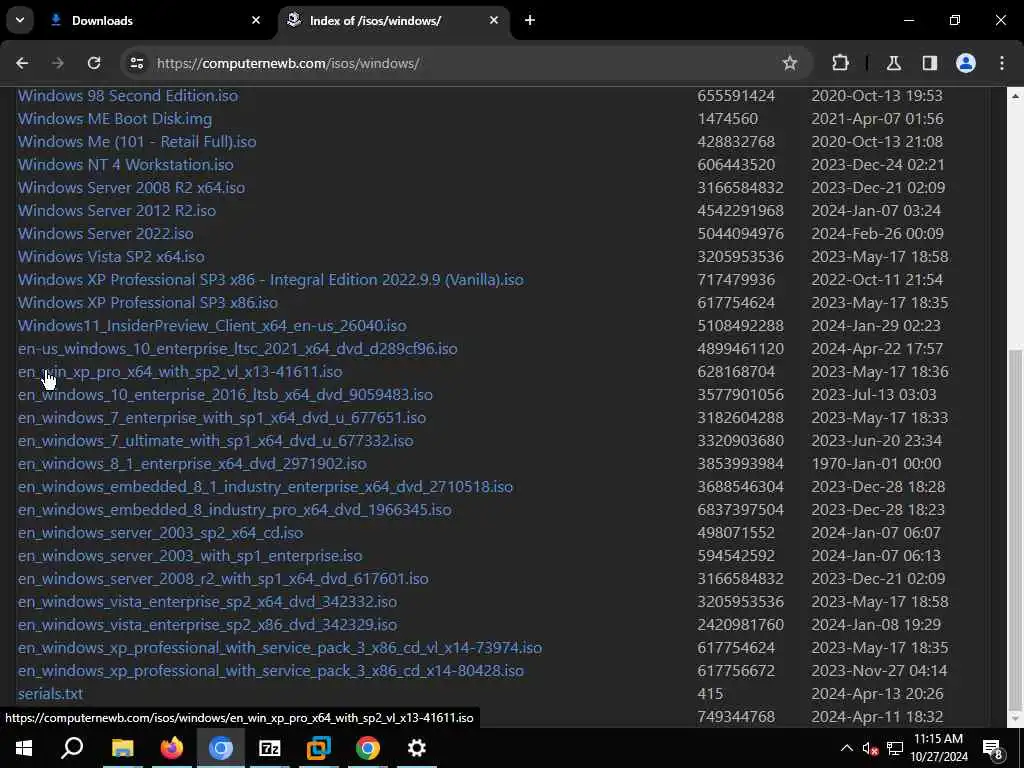Open the notification center icon
The image size is (1024, 768).
tap(993, 748)
